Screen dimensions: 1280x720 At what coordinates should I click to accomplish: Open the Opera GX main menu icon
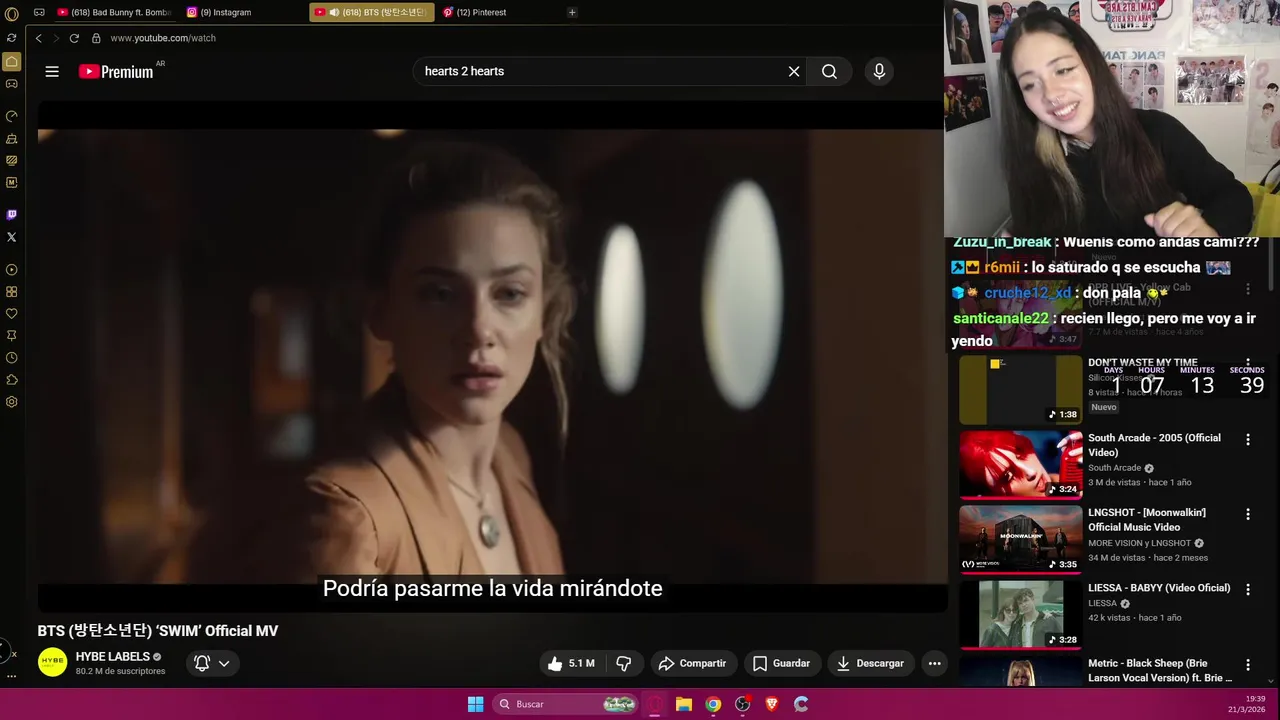(11, 14)
